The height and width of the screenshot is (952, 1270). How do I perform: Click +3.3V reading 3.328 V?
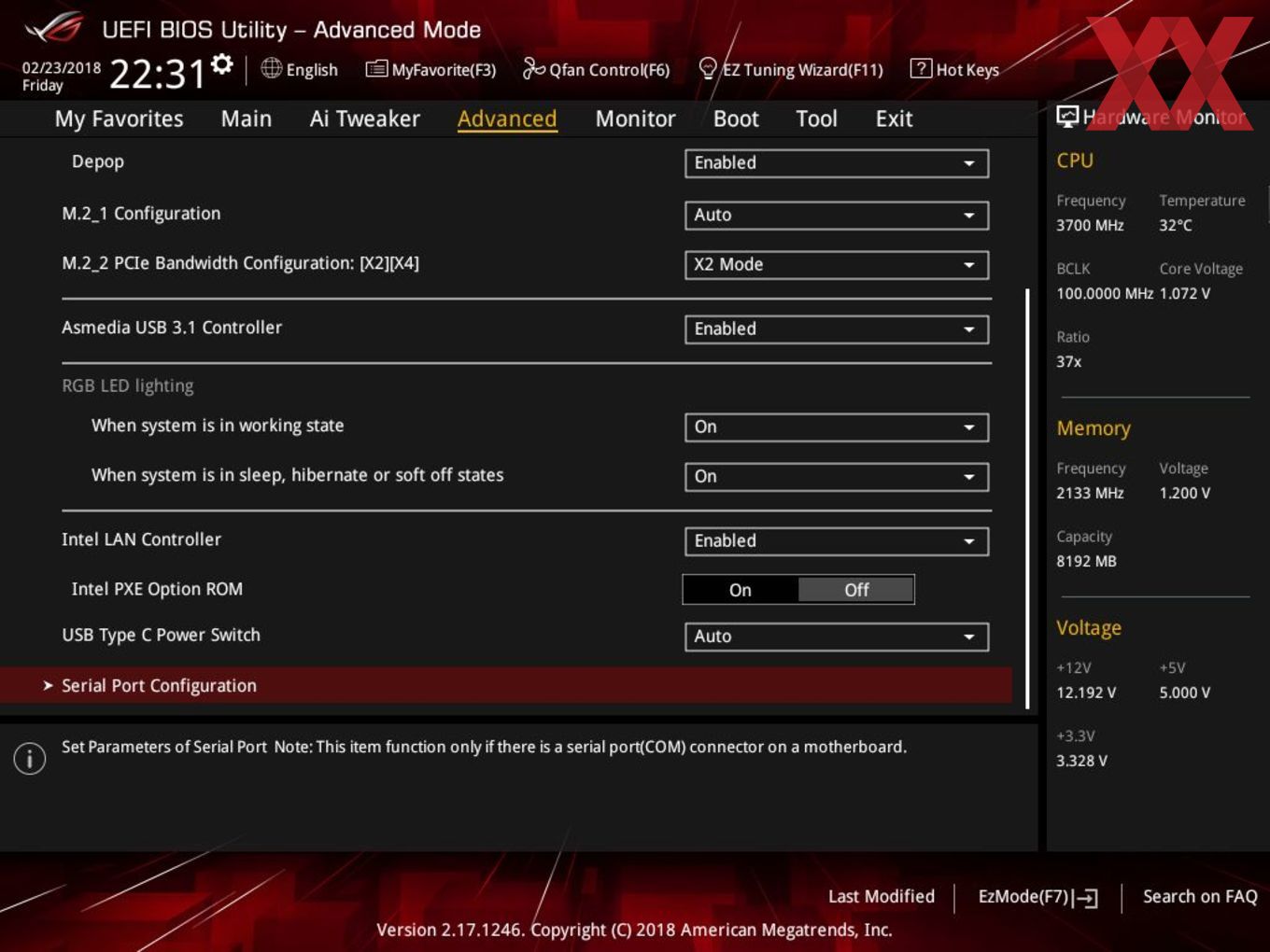(1081, 761)
